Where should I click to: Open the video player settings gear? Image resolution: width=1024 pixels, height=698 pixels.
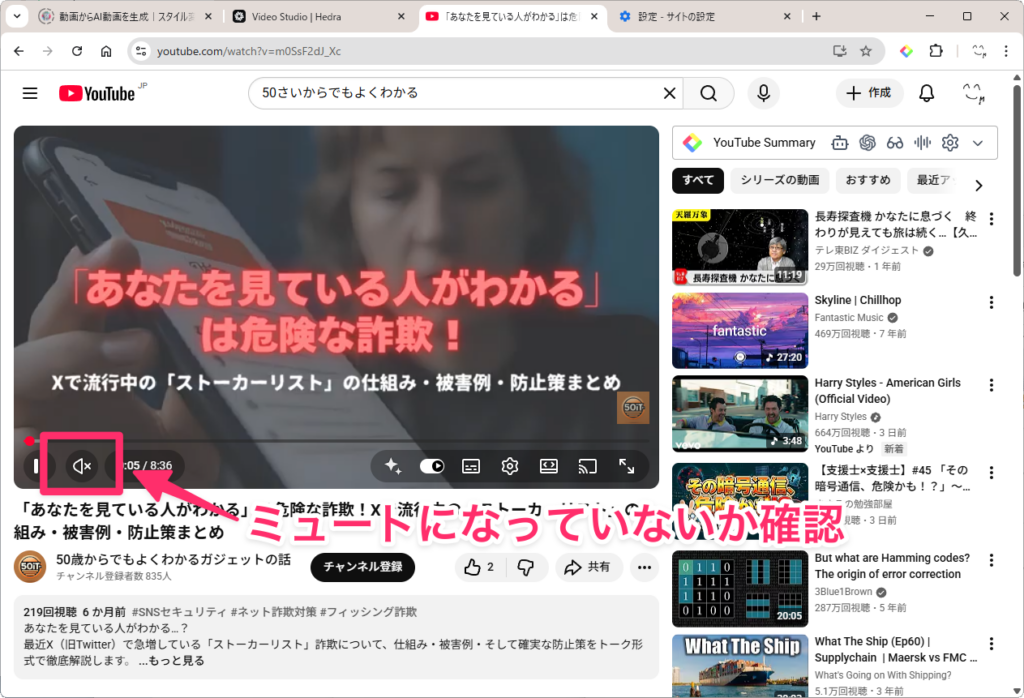click(510, 466)
